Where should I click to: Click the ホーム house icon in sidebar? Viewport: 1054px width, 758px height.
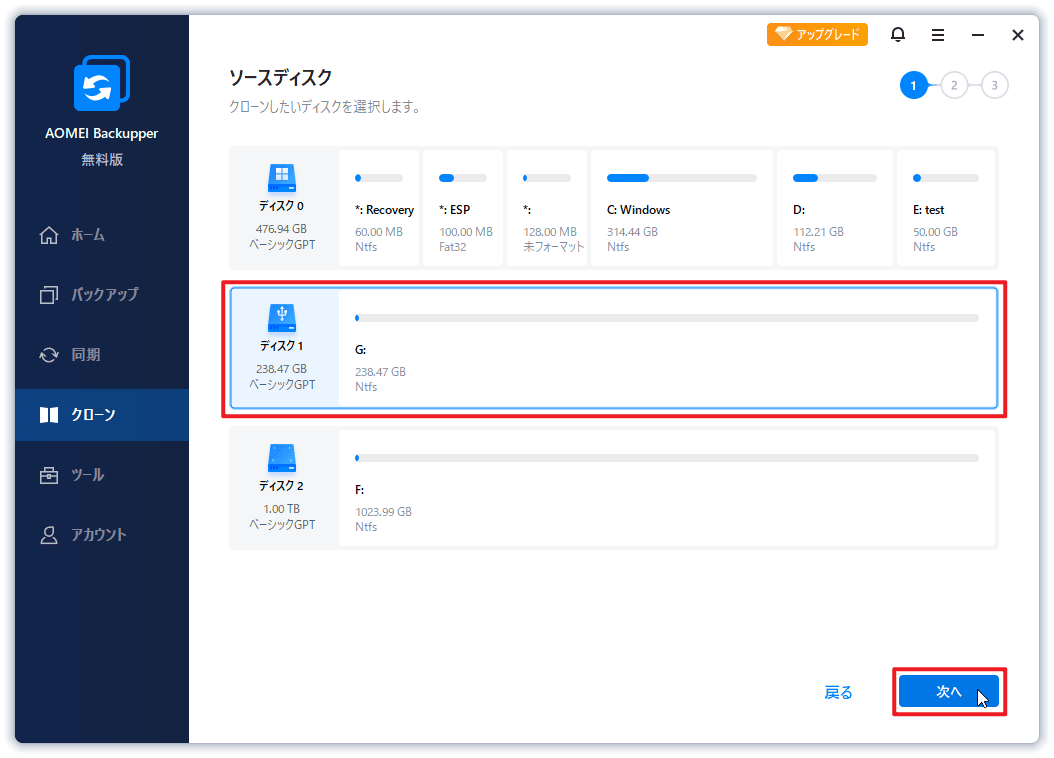tap(49, 235)
